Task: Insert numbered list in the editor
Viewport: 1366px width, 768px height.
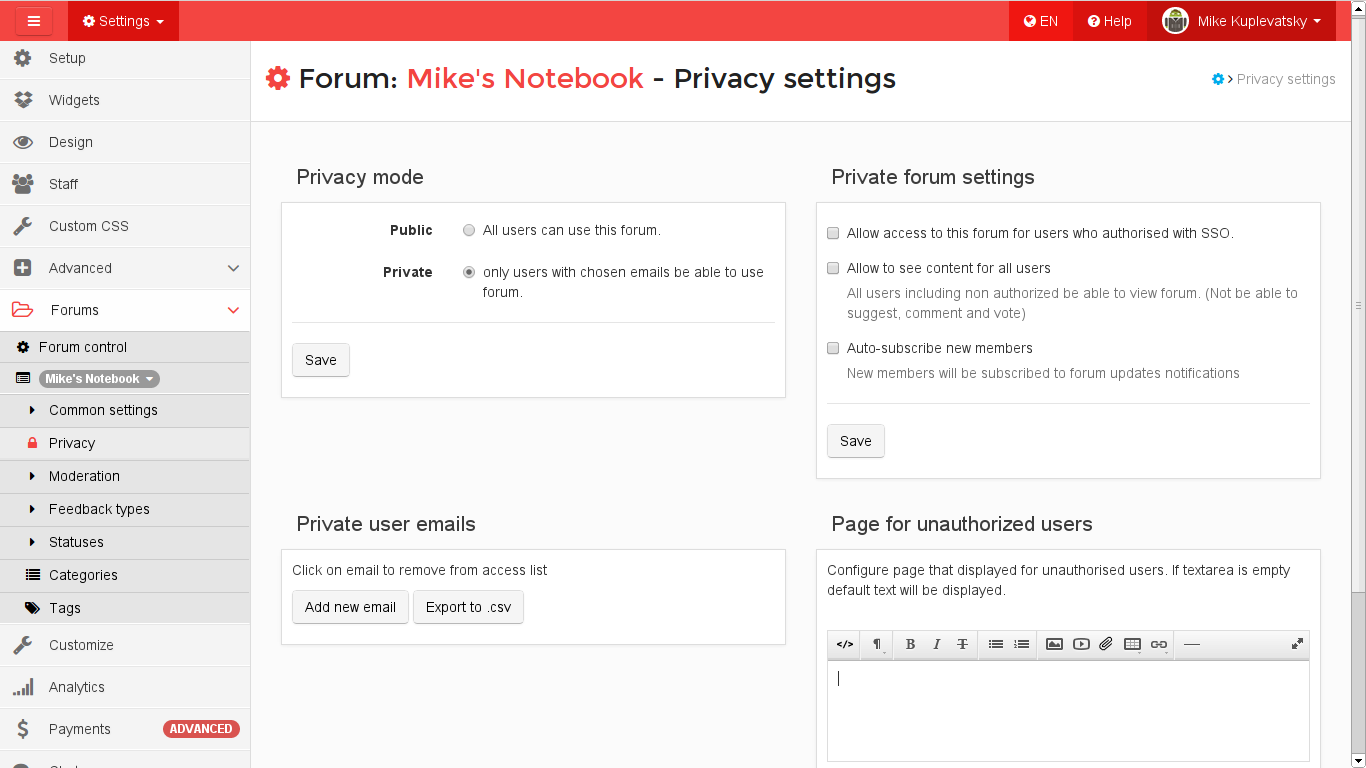Action: pyautogui.click(x=1021, y=644)
